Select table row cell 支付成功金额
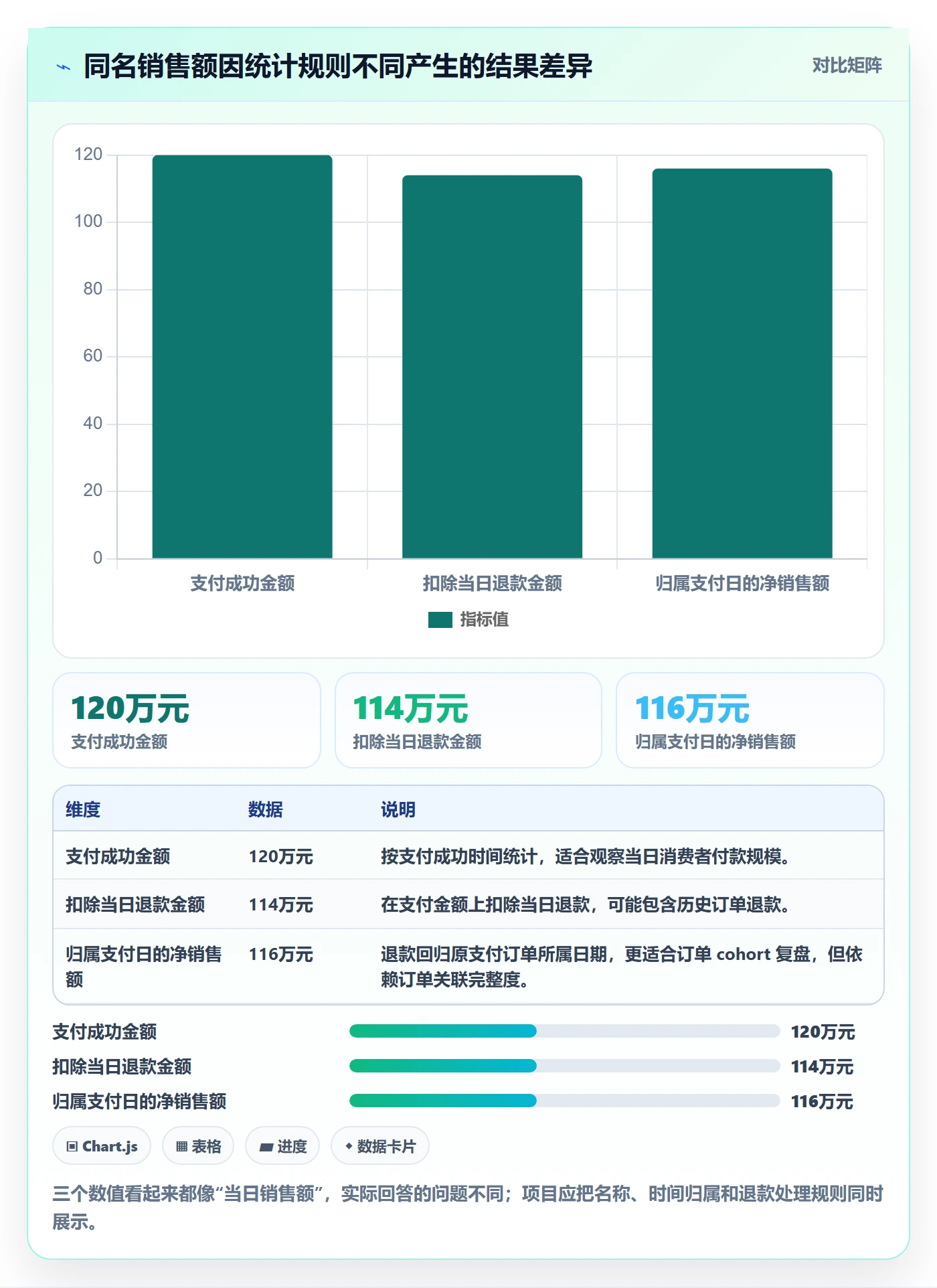The height and width of the screenshot is (1288, 937). (118, 857)
